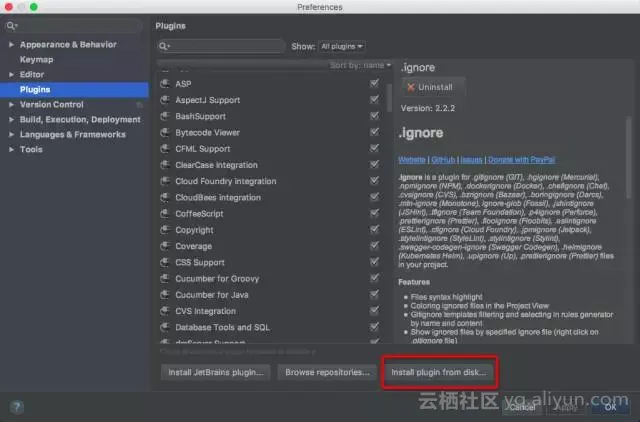Disable the ASP plugin checkbox
Viewport: 640px width, 422px height.
click(x=374, y=83)
